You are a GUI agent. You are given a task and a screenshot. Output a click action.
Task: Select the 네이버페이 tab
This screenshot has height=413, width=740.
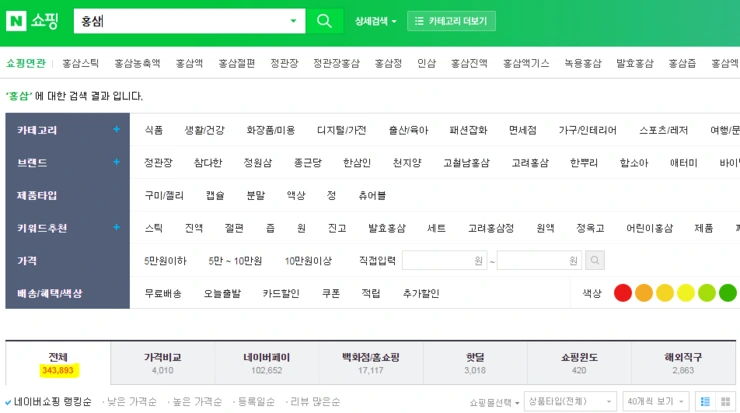(x=267, y=363)
